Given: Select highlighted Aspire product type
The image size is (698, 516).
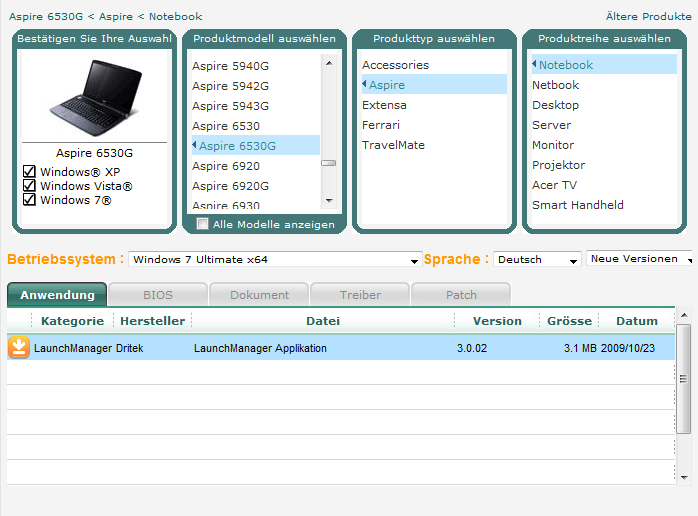Looking at the screenshot, I should [x=434, y=84].
